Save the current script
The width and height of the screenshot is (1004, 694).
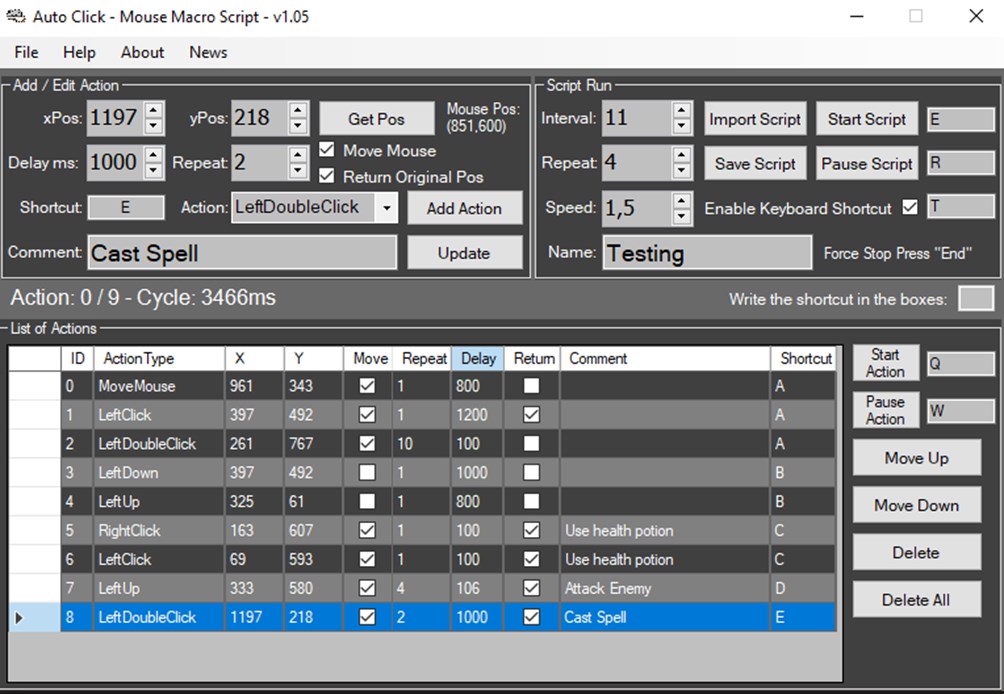click(x=755, y=163)
